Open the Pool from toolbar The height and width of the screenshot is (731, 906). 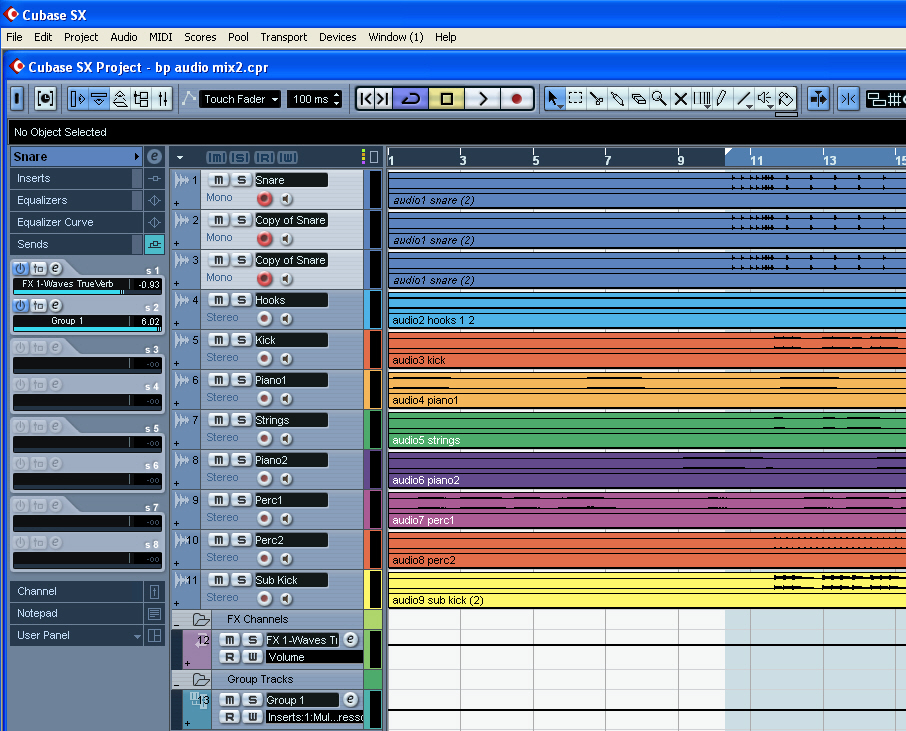142,99
